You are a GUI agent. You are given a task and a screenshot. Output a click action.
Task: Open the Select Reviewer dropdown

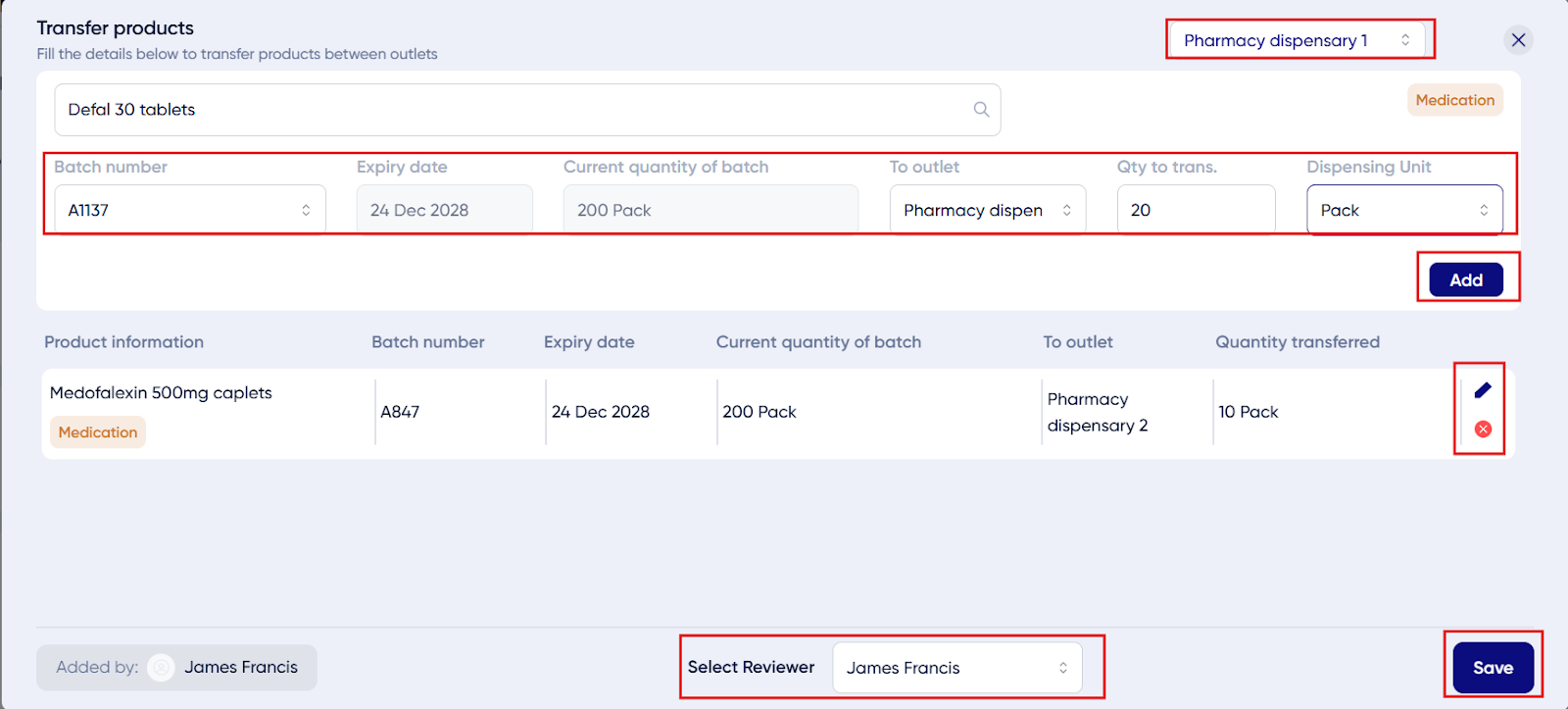click(957, 668)
